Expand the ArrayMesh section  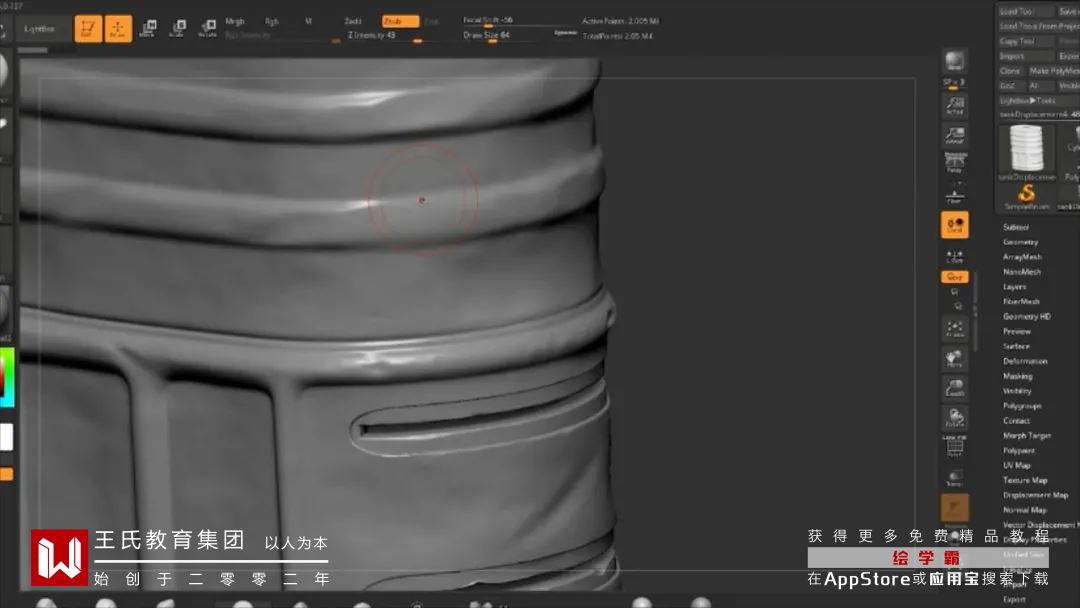(x=1022, y=257)
